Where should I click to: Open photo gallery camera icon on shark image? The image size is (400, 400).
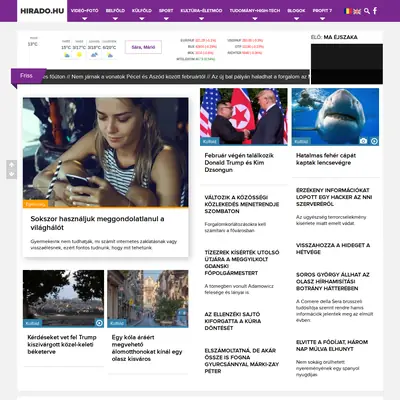[363, 141]
